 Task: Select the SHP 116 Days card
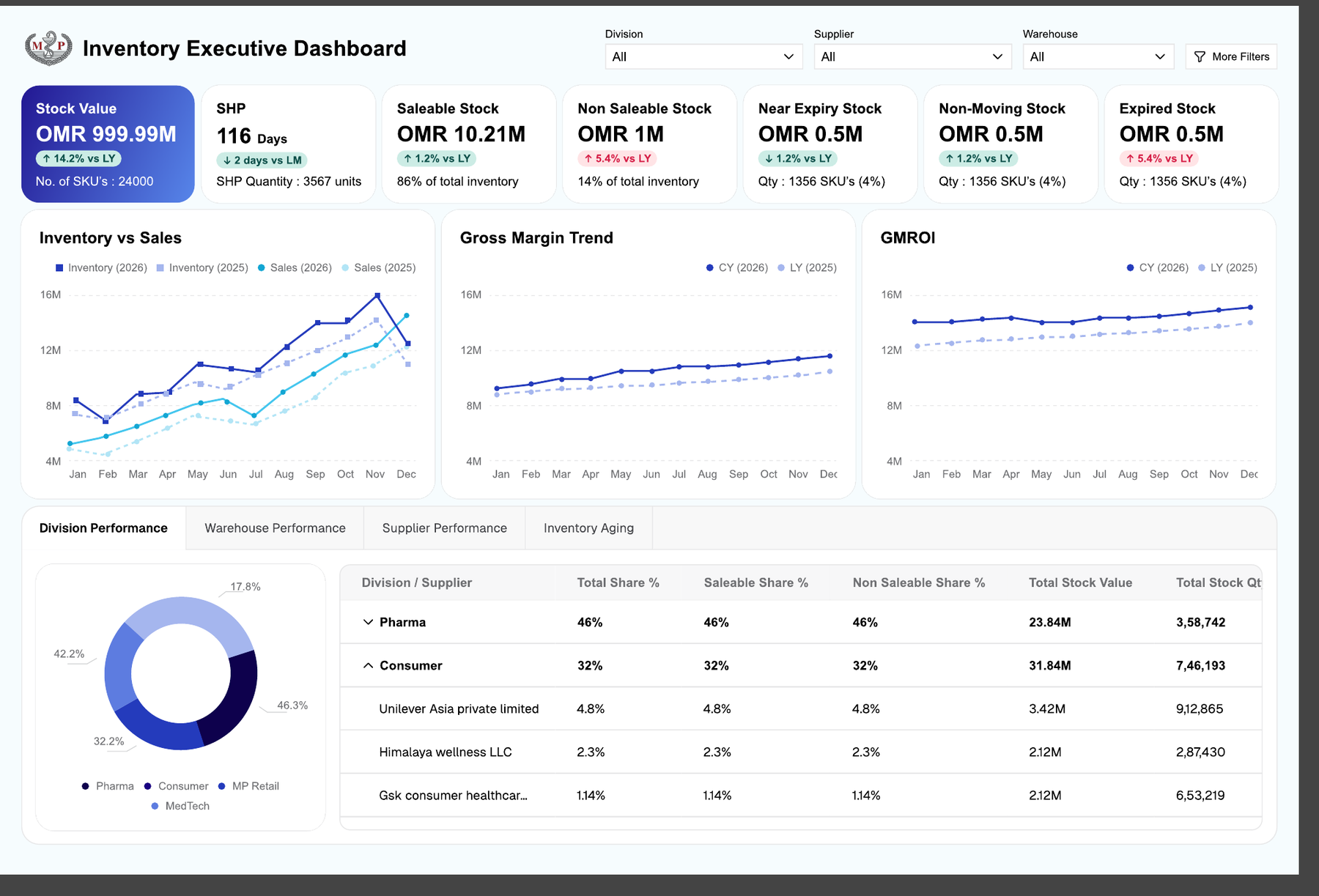point(289,144)
